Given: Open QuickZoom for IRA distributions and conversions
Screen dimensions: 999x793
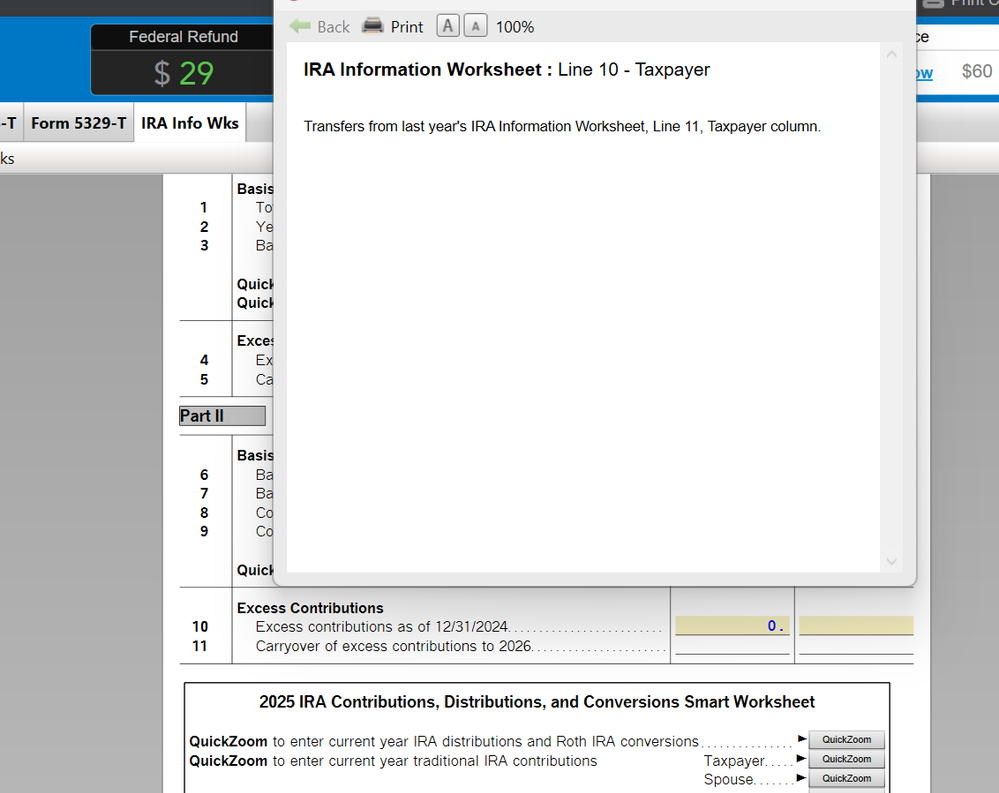Looking at the screenshot, I should [846, 739].
